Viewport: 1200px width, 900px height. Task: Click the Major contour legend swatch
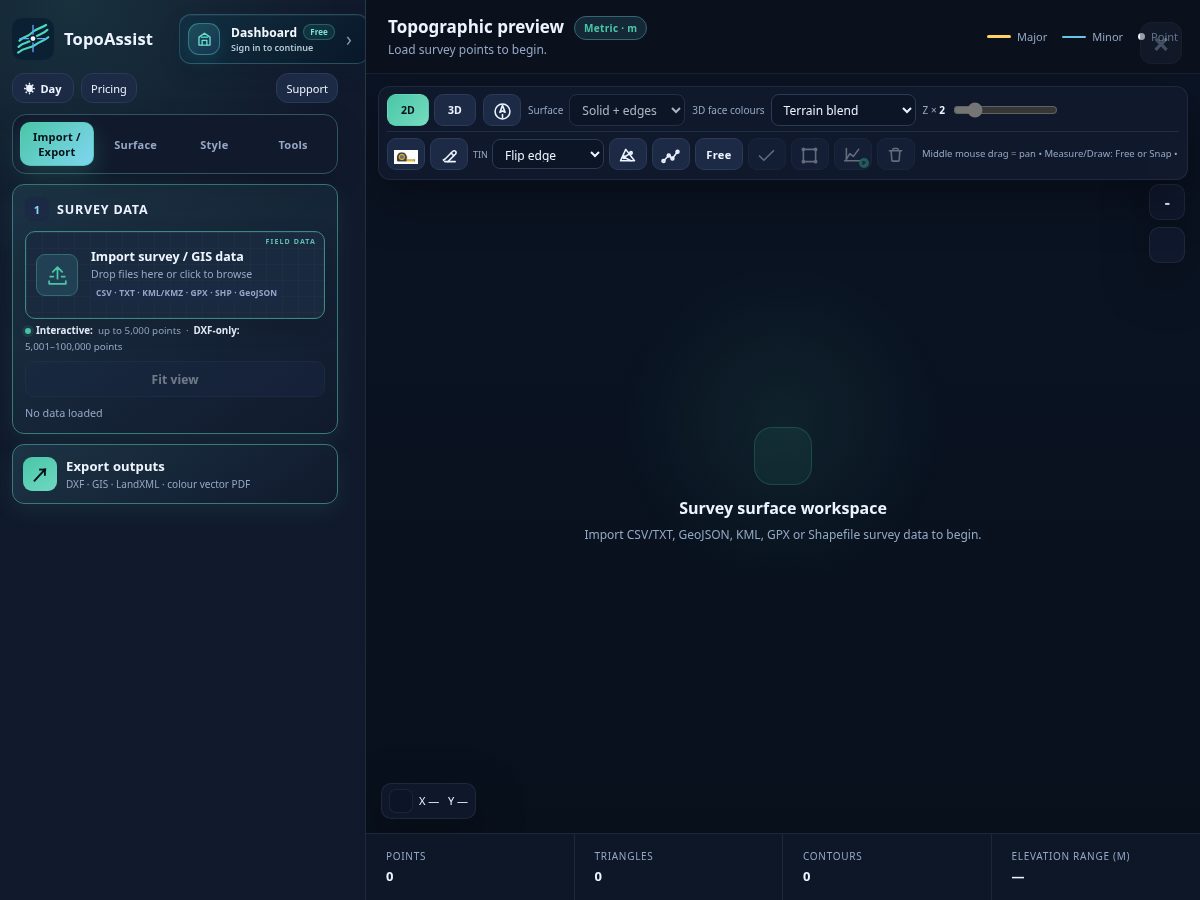click(x=999, y=37)
